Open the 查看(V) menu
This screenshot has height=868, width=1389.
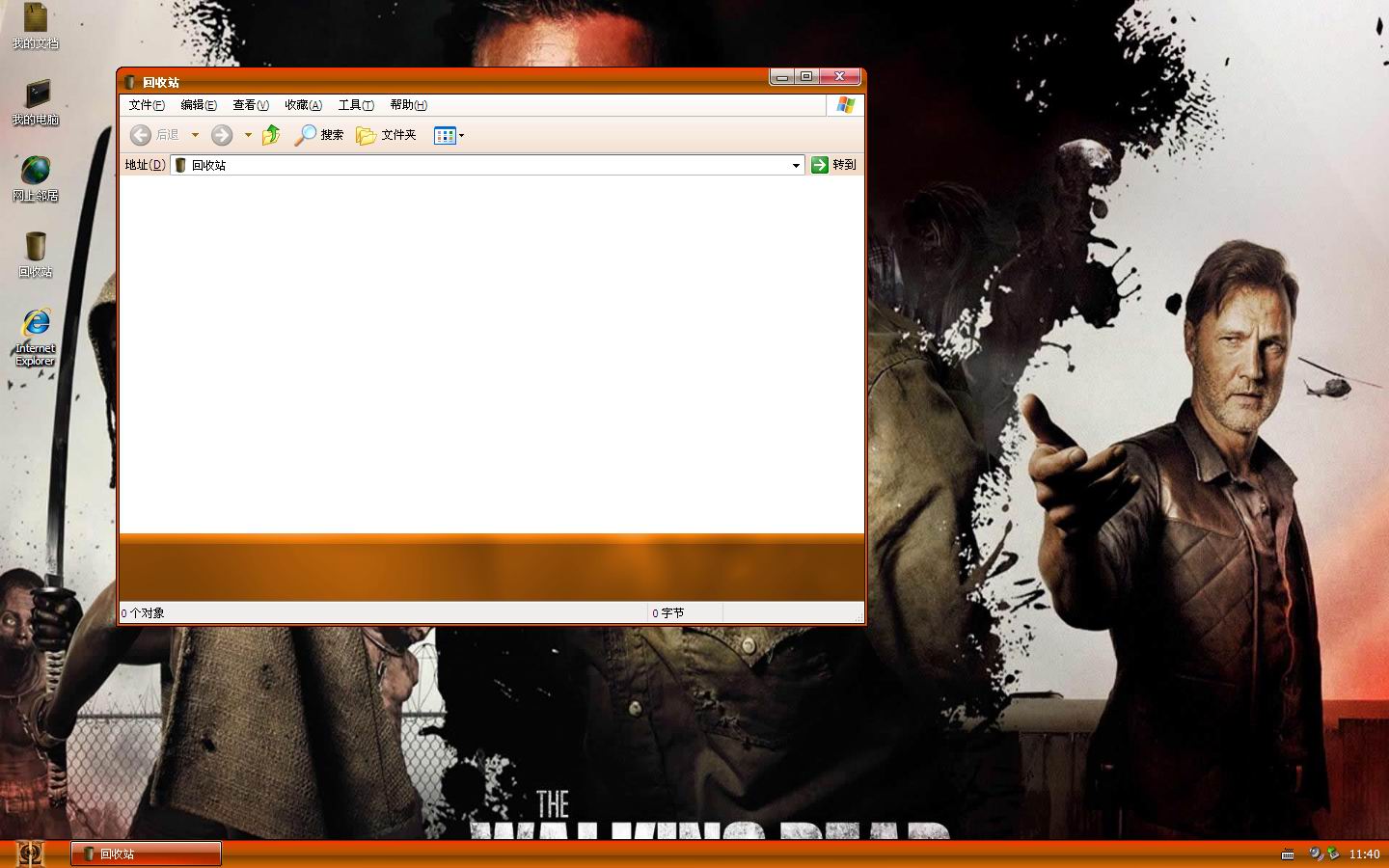pyautogui.click(x=251, y=105)
